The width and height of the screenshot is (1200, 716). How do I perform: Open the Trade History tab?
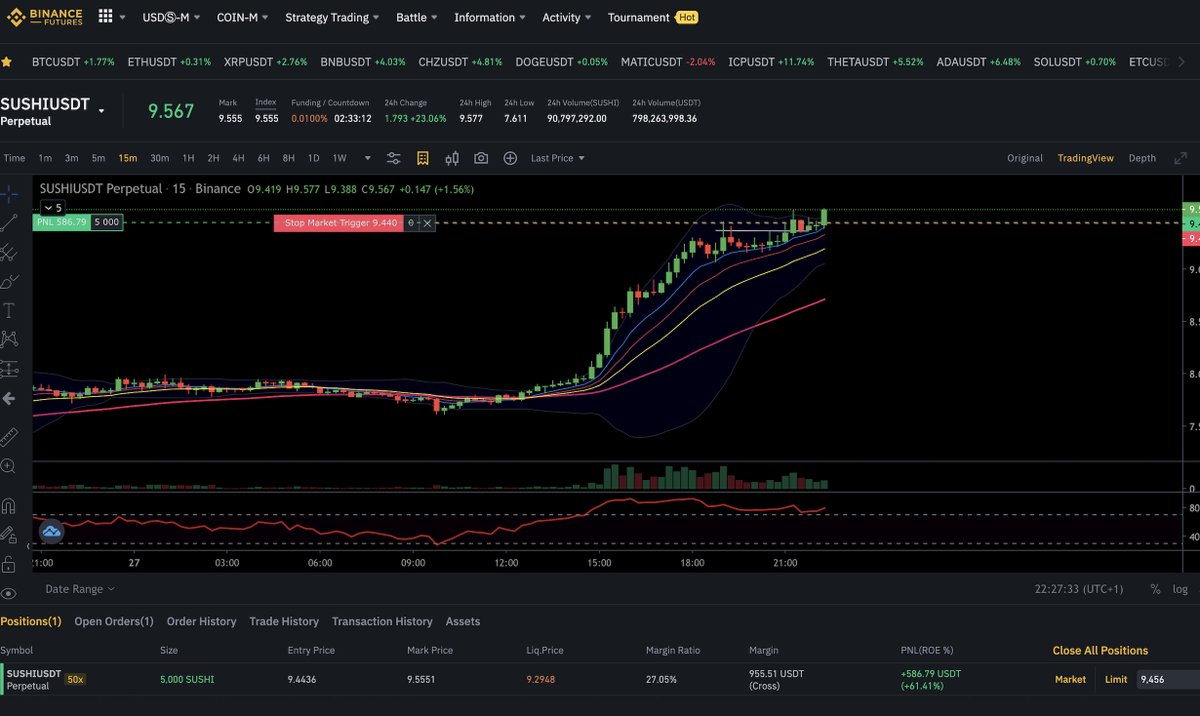coord(284,621)
